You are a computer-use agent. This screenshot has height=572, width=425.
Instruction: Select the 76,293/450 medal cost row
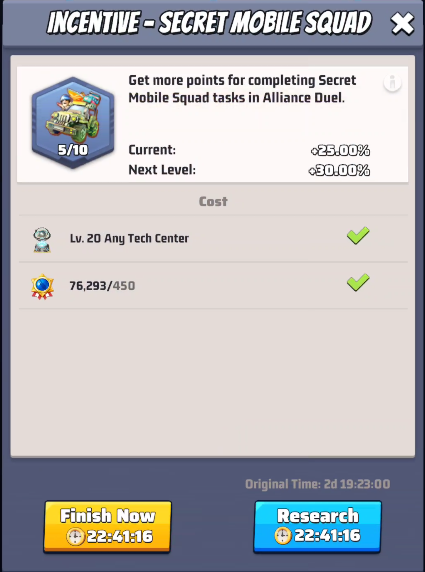[x=213, y=285]
